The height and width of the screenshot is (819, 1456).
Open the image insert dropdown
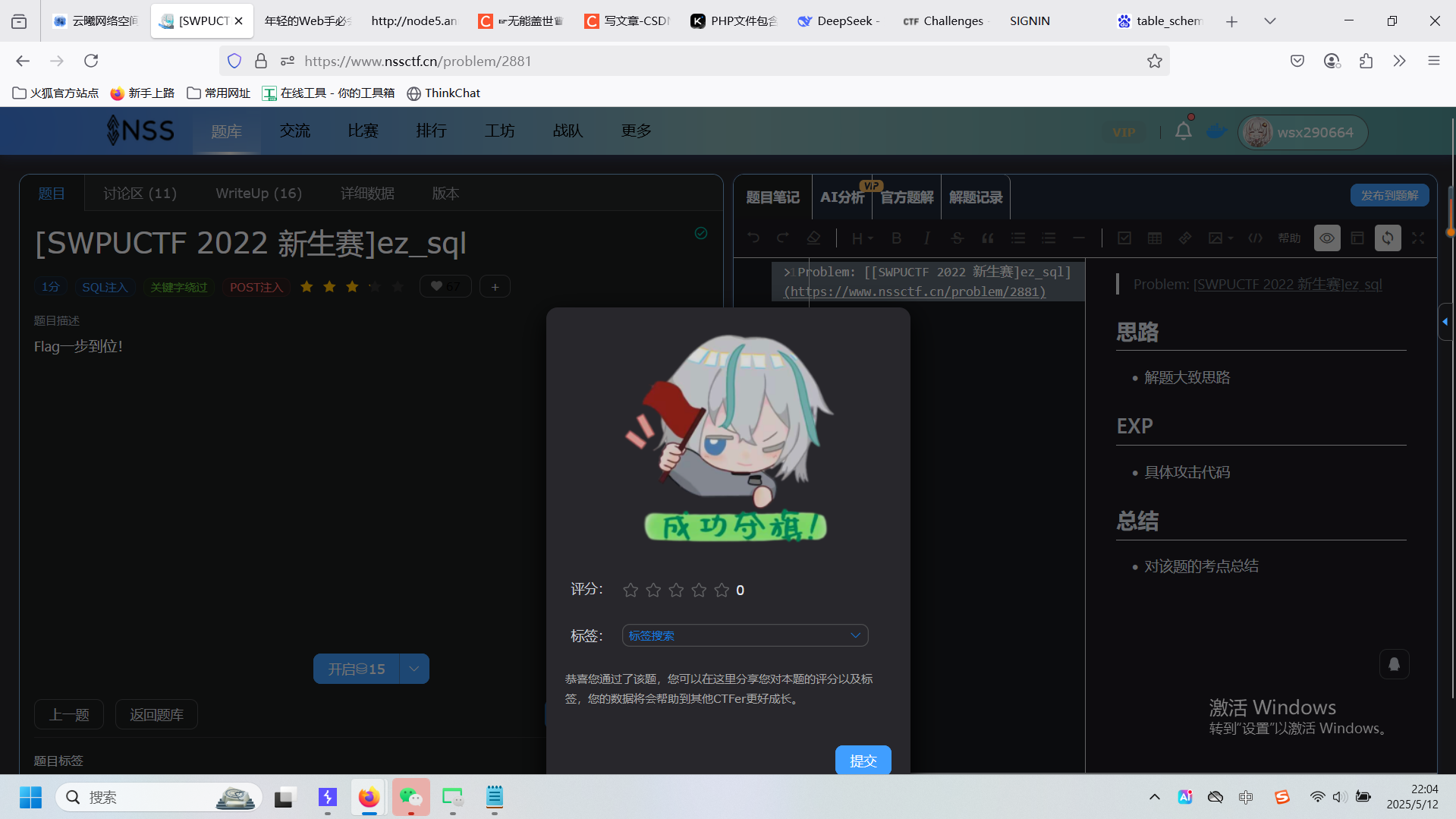[x=1220, y=238]
